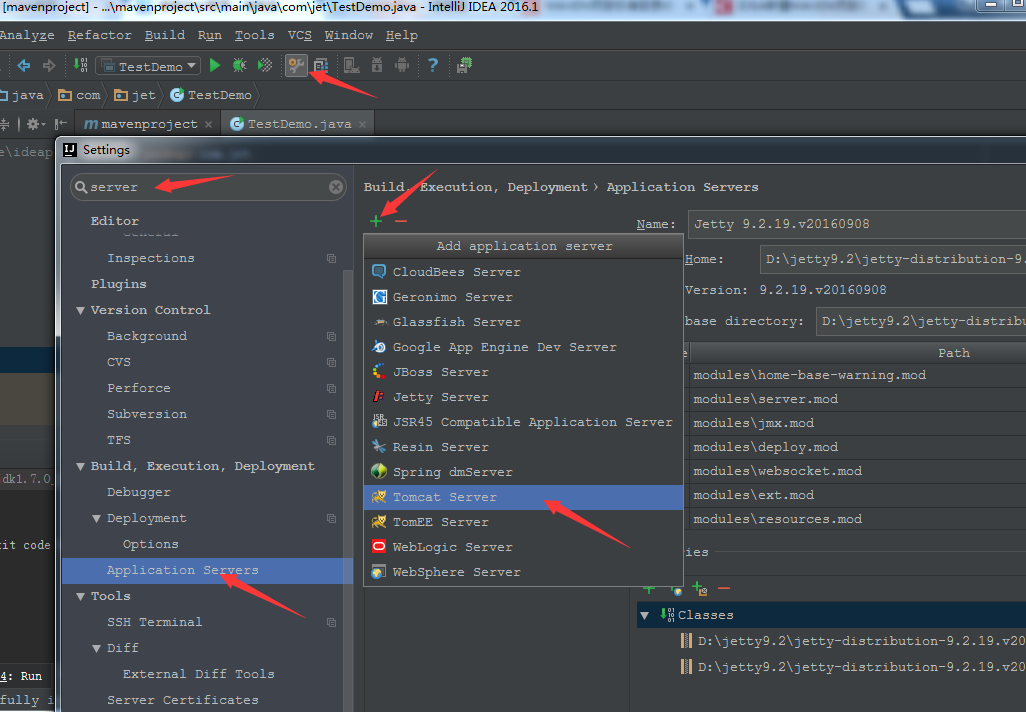Clear the settings search field

(x=336, y=187)
